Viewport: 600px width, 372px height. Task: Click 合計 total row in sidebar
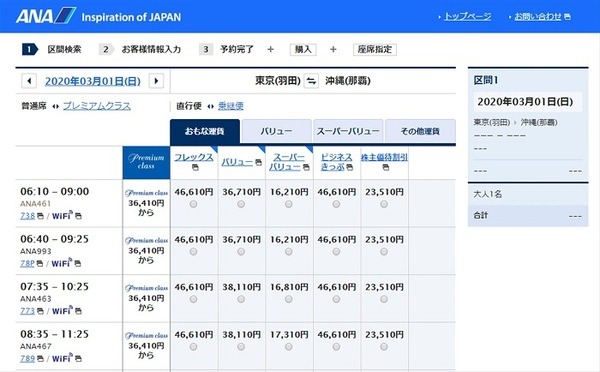[528, 216]
